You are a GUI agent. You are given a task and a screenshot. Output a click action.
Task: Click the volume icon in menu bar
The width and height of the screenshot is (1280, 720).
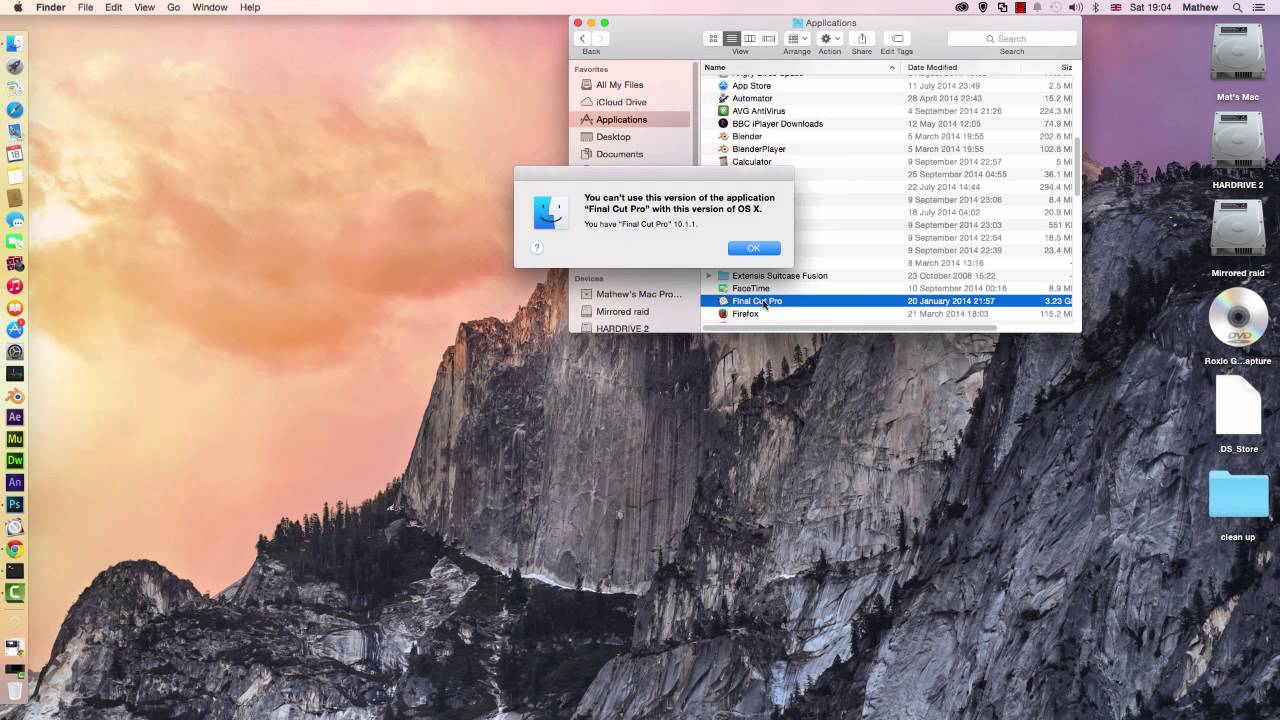[x=1075, y=7]
